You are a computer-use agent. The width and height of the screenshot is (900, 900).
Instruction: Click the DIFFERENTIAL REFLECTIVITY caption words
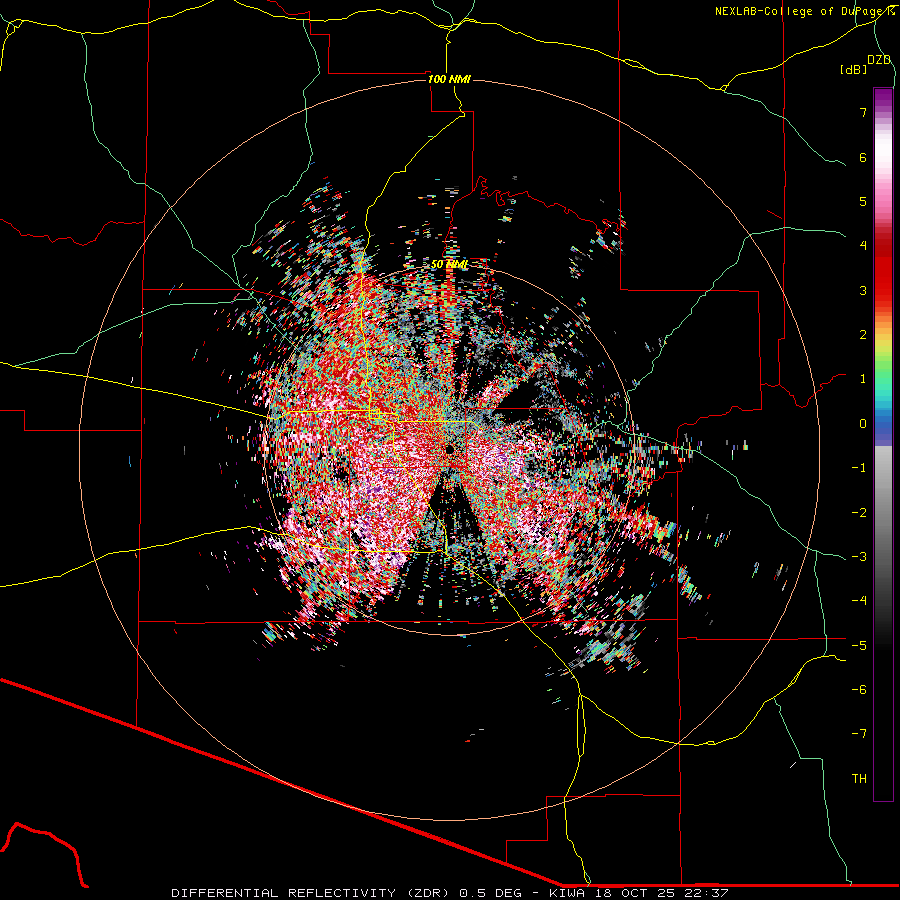point(284,893)
